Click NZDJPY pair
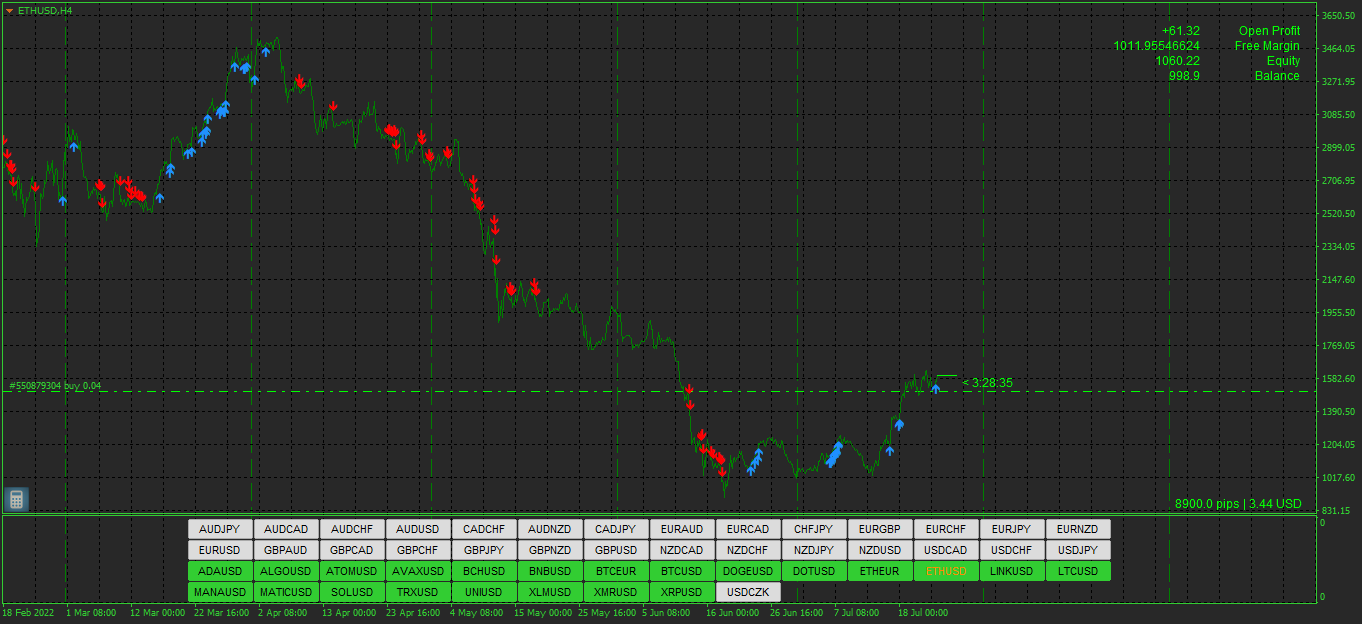1362x624 pixels. (813, 550)
